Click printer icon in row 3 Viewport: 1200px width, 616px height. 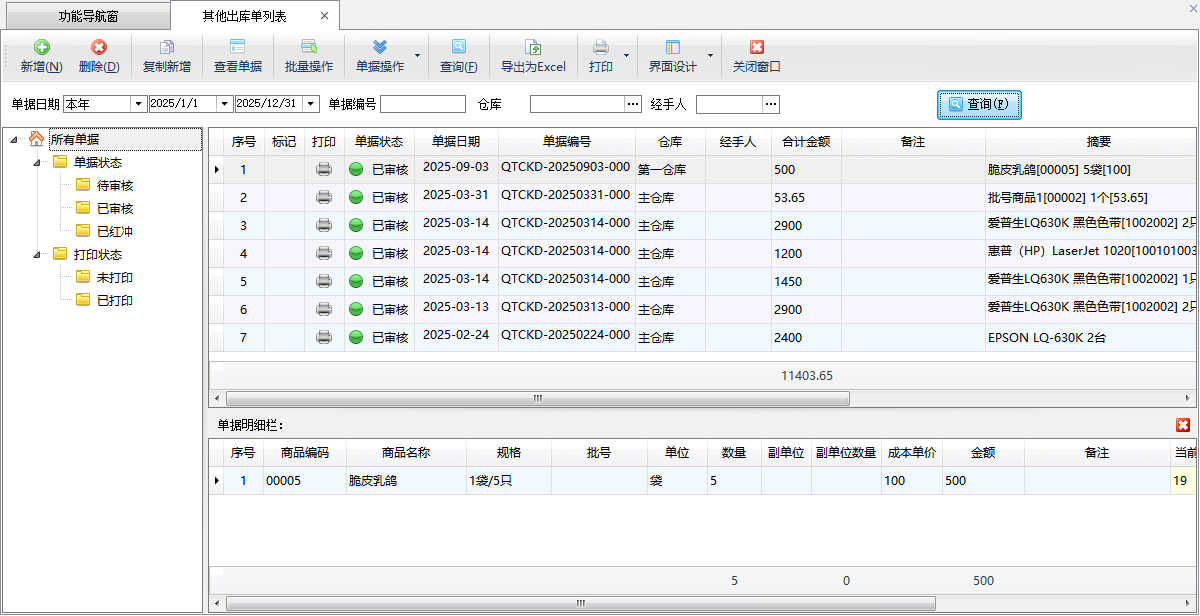(324, 226)
